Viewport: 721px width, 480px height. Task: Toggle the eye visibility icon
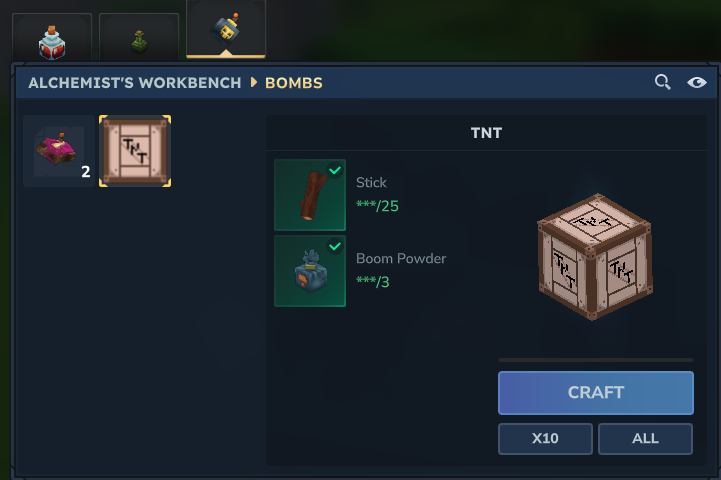[x=697, y=82]
